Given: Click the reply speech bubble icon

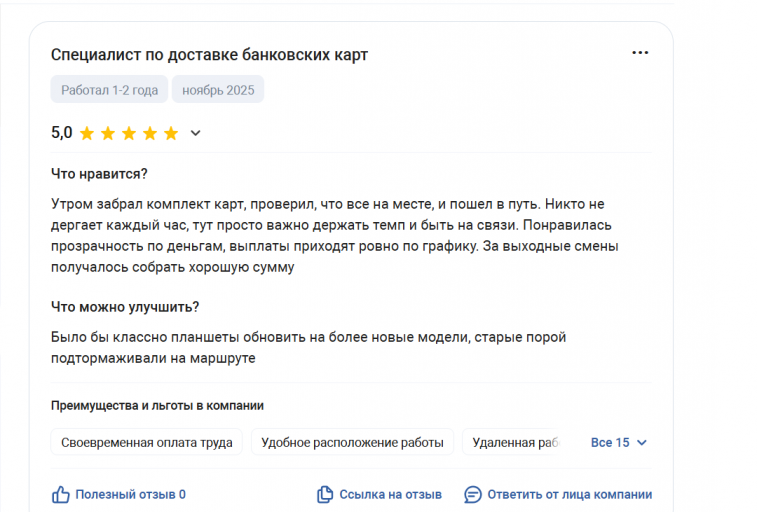Looking at the screenshot, I should click(473, 494).
